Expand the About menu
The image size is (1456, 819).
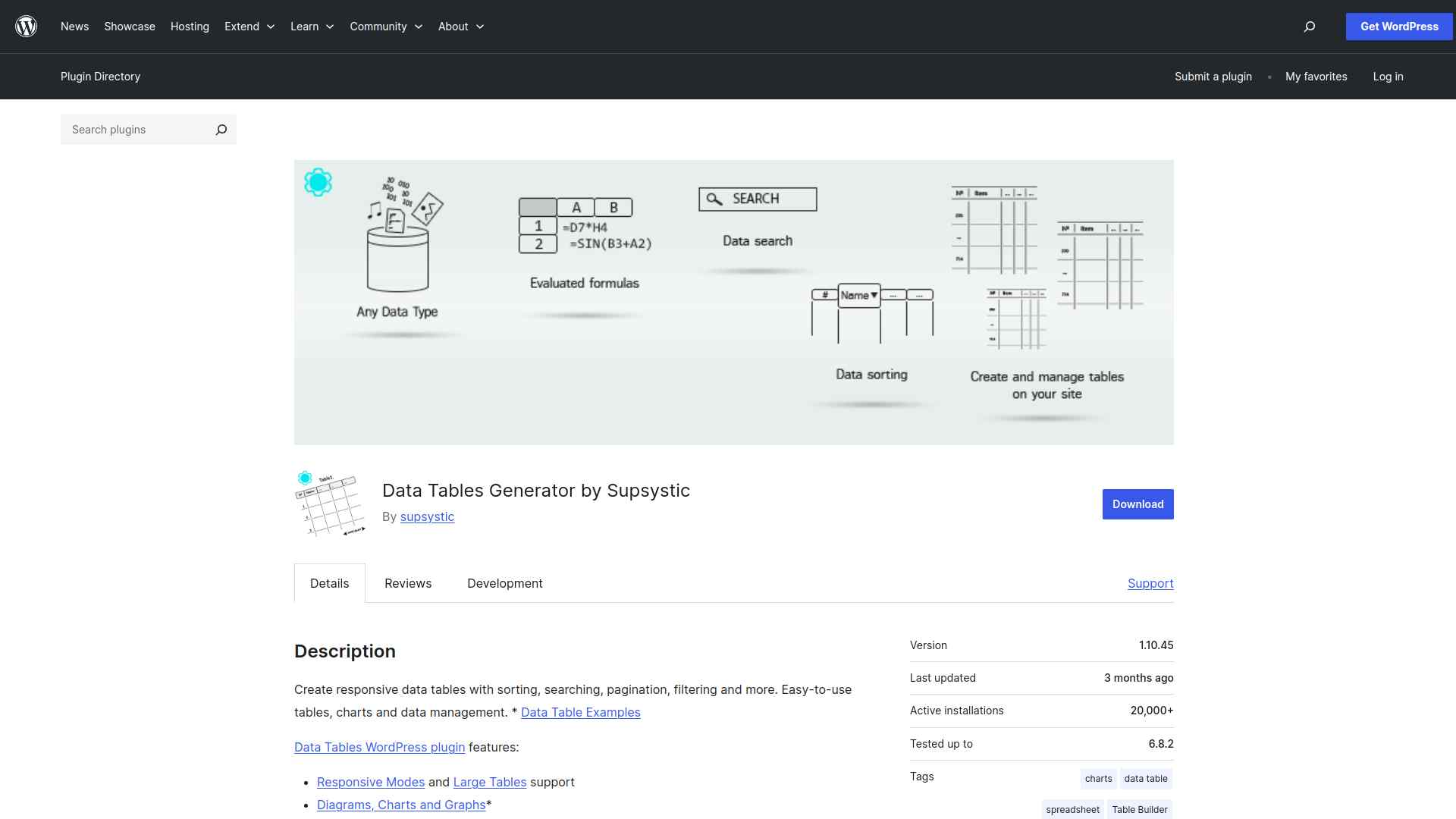click(x=461, y=27)
